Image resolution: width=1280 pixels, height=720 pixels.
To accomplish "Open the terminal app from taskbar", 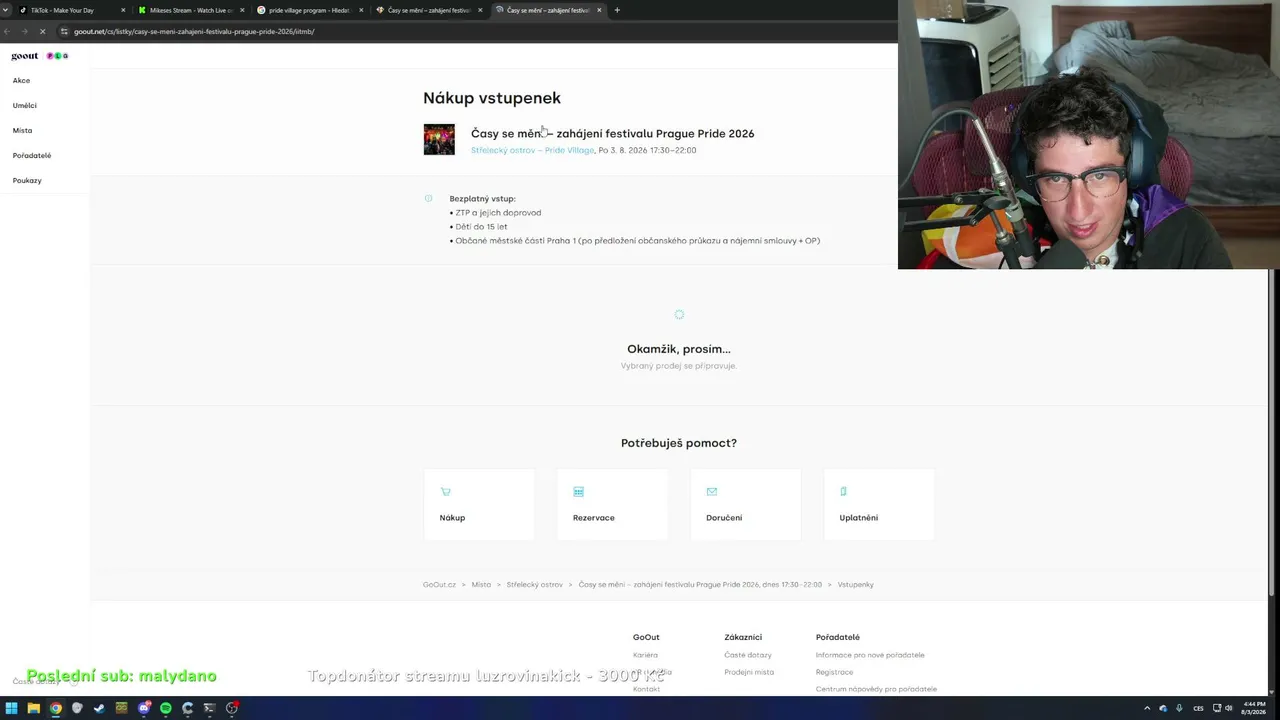I will point(210,708).
